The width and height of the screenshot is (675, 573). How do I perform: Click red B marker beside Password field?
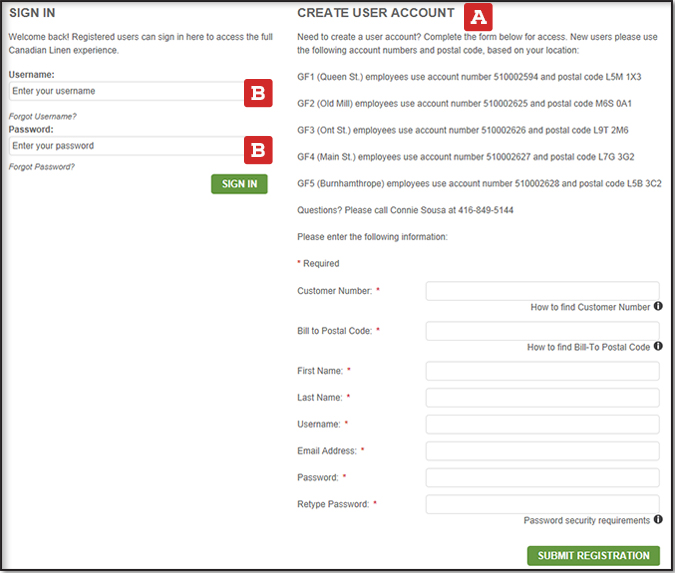[258, 149]
